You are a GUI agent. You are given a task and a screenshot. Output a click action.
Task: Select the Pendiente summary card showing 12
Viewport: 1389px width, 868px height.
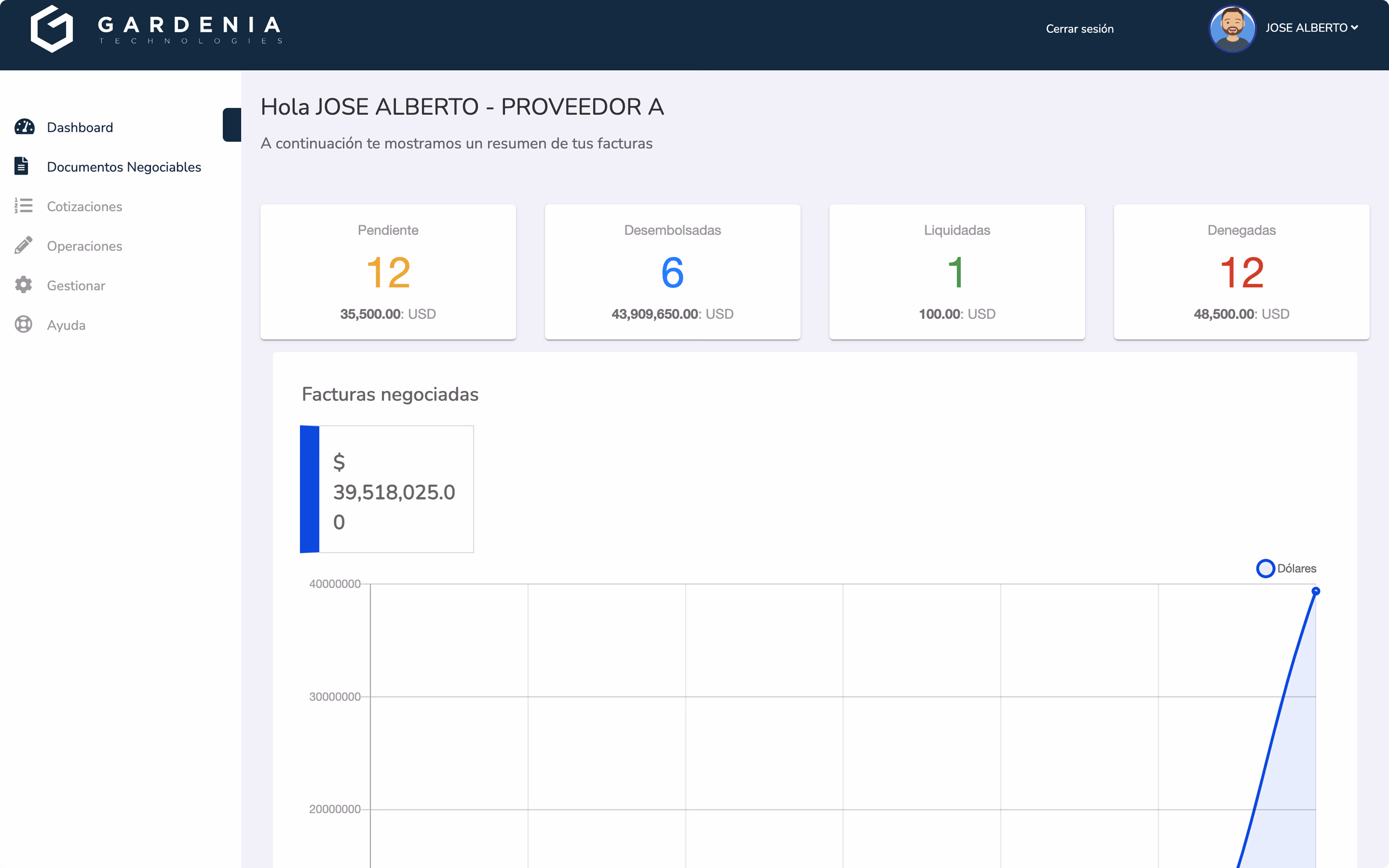click(x=388, y=272)
